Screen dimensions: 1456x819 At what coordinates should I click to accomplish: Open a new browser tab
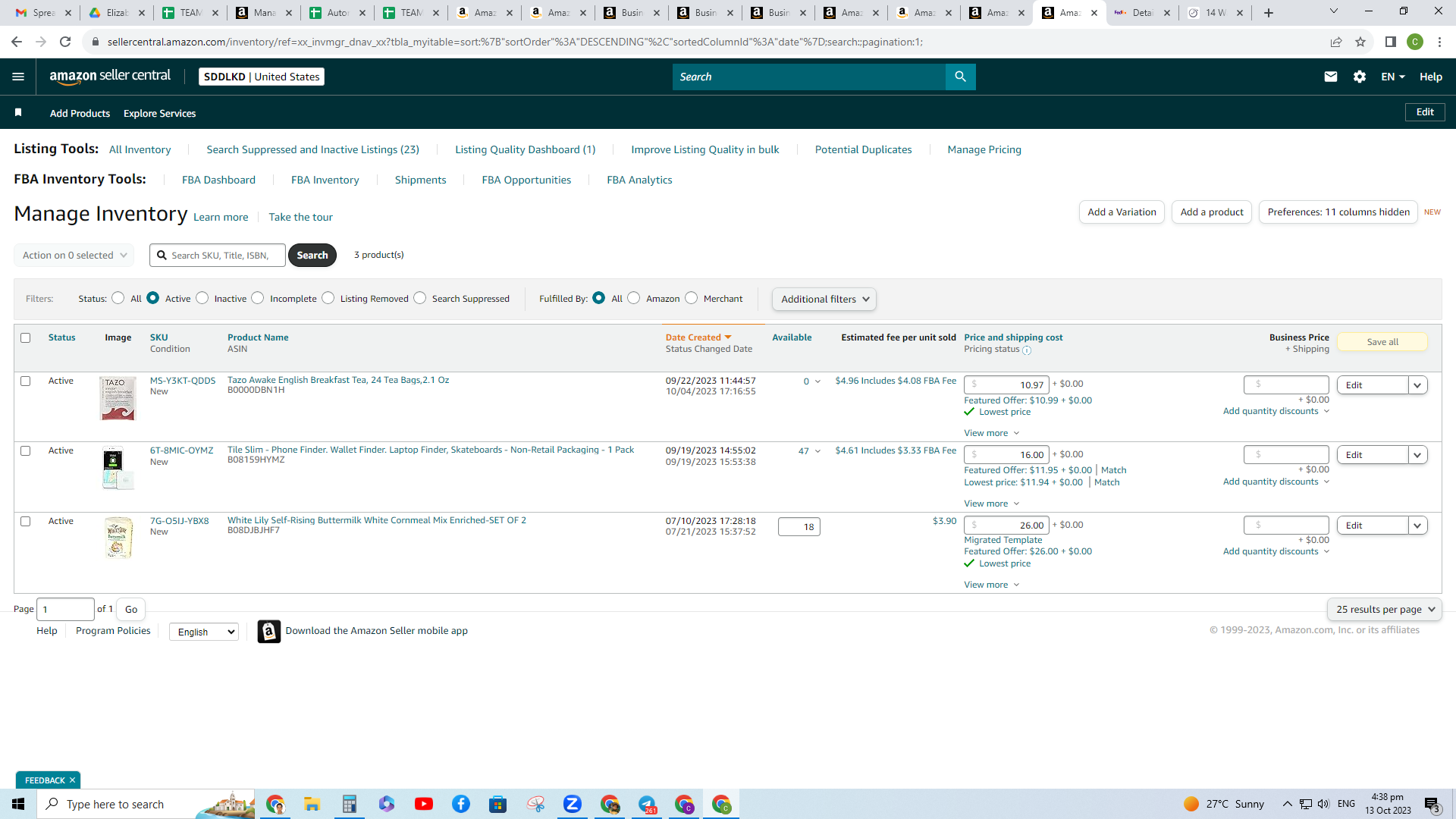click(x=1269, y=13)
